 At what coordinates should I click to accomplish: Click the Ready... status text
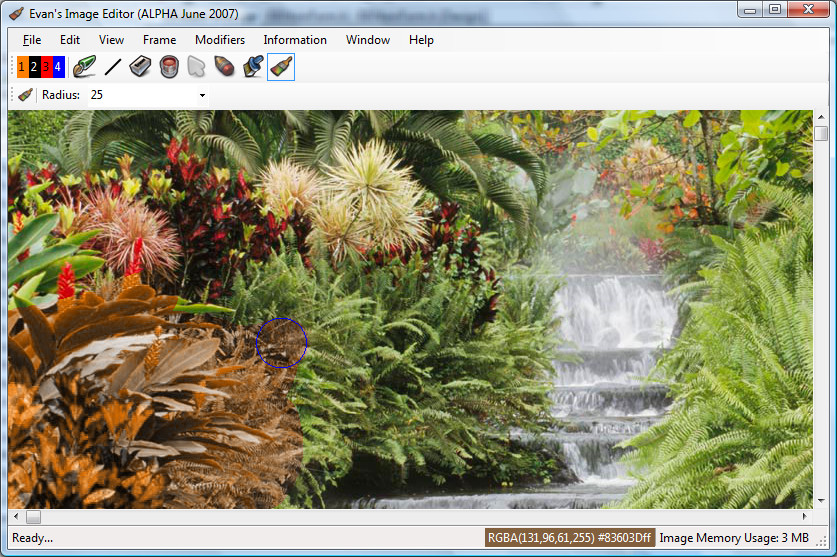[33, 538]
